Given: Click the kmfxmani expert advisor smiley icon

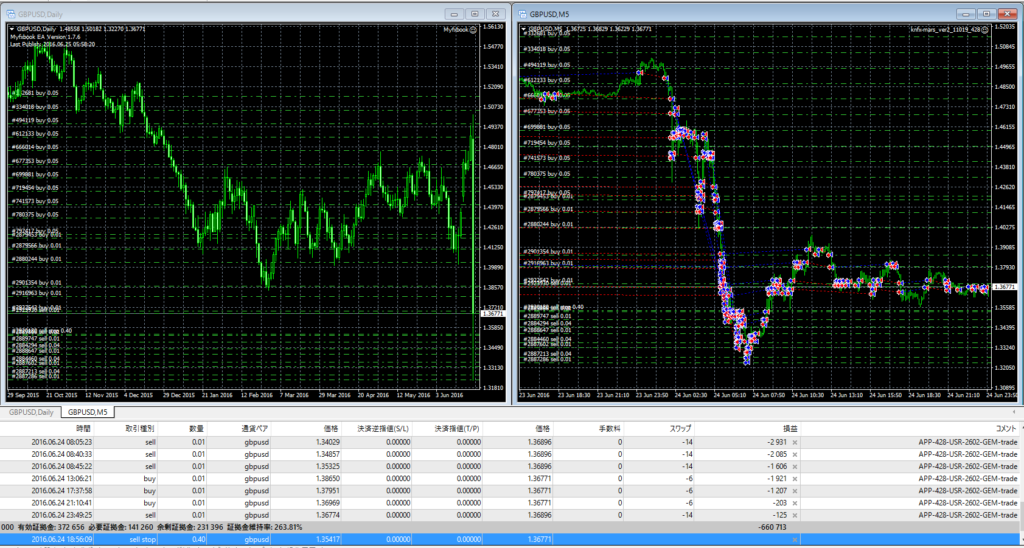Looking at the screenshot, I should 985,30.
